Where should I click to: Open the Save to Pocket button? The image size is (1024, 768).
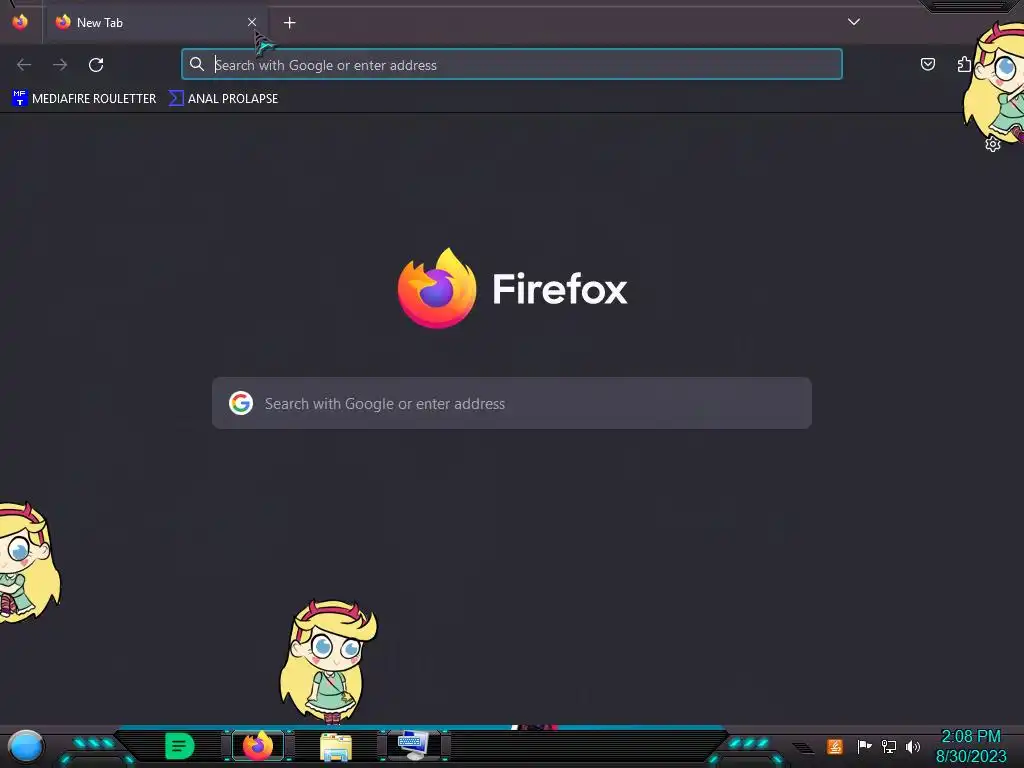click(927, 64)
